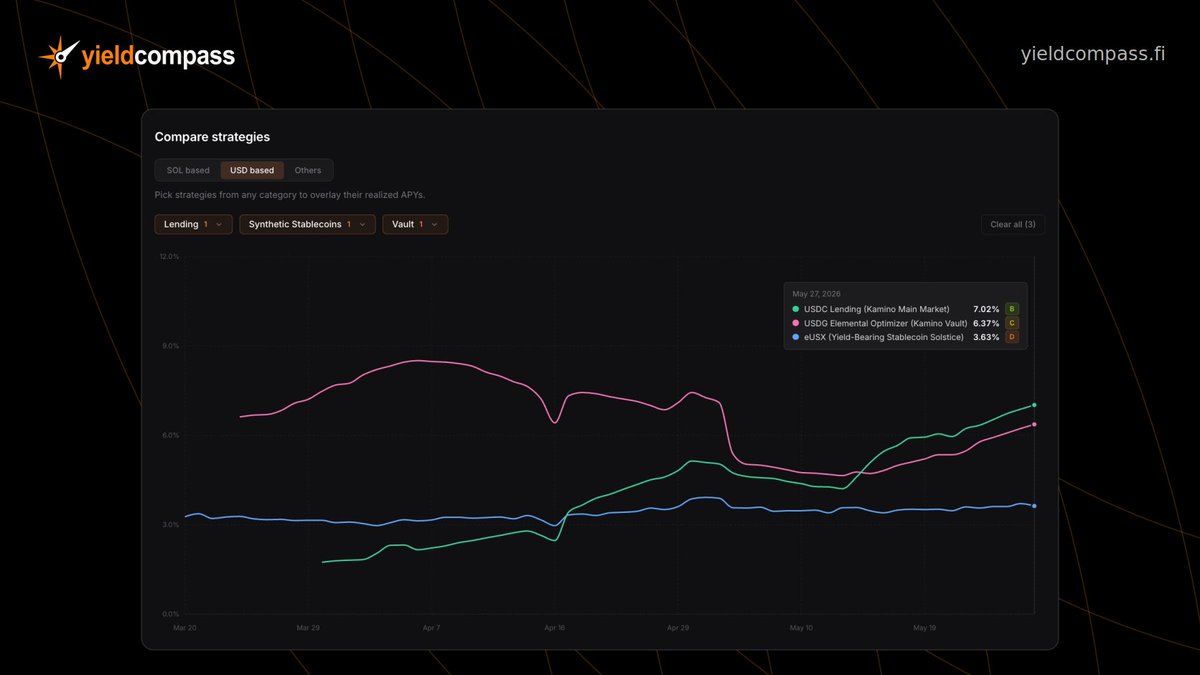1200x675 pixels.
Task: Click the USDG Elemental Optimizer (Kamino Vault) label
Action: (x=886, y=323)
